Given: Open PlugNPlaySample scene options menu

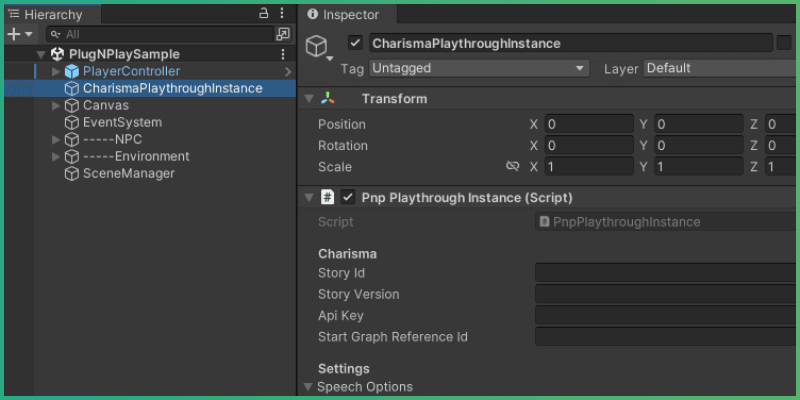Looking at the screenshot, I should tap(283, 54).
